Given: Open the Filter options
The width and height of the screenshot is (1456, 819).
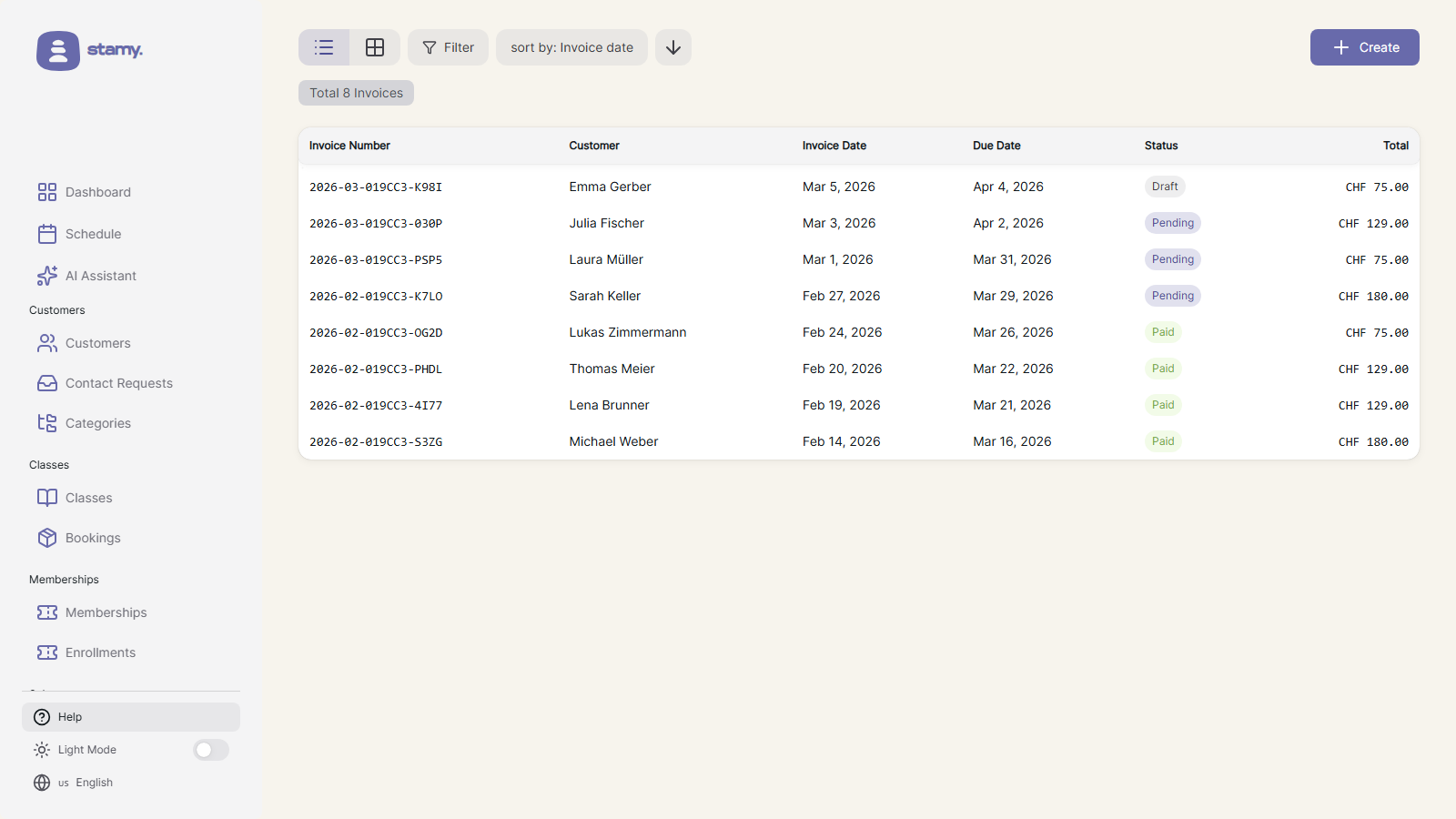Looking at the screenshot, I should pos(448,47).
